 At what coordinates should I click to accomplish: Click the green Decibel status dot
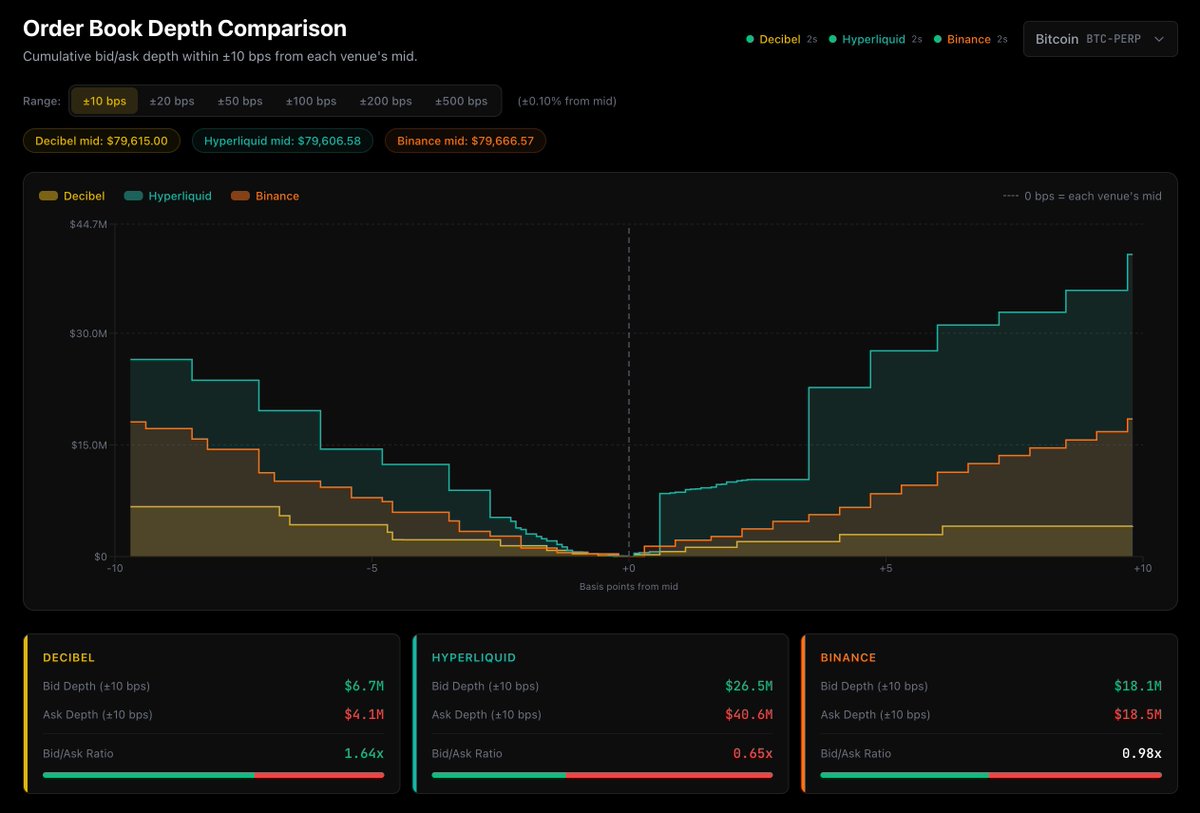click(x=750, y=39)
